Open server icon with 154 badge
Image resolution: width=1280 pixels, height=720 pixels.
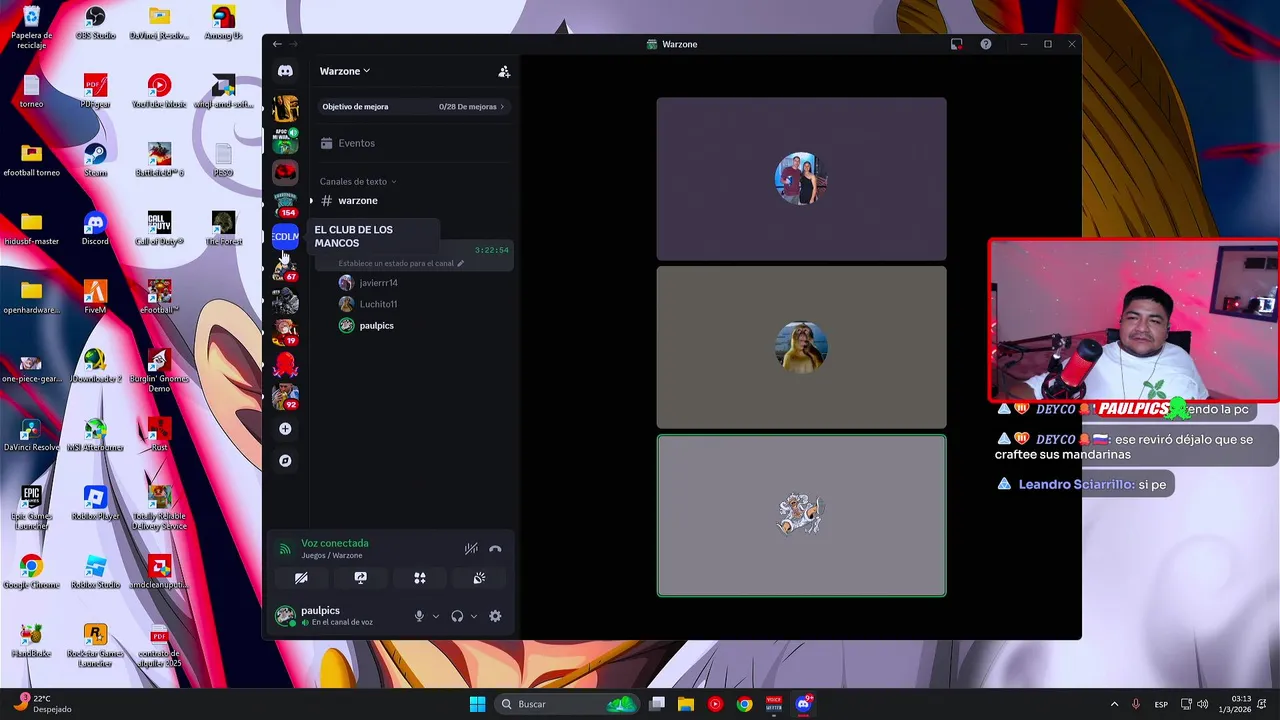285,204
